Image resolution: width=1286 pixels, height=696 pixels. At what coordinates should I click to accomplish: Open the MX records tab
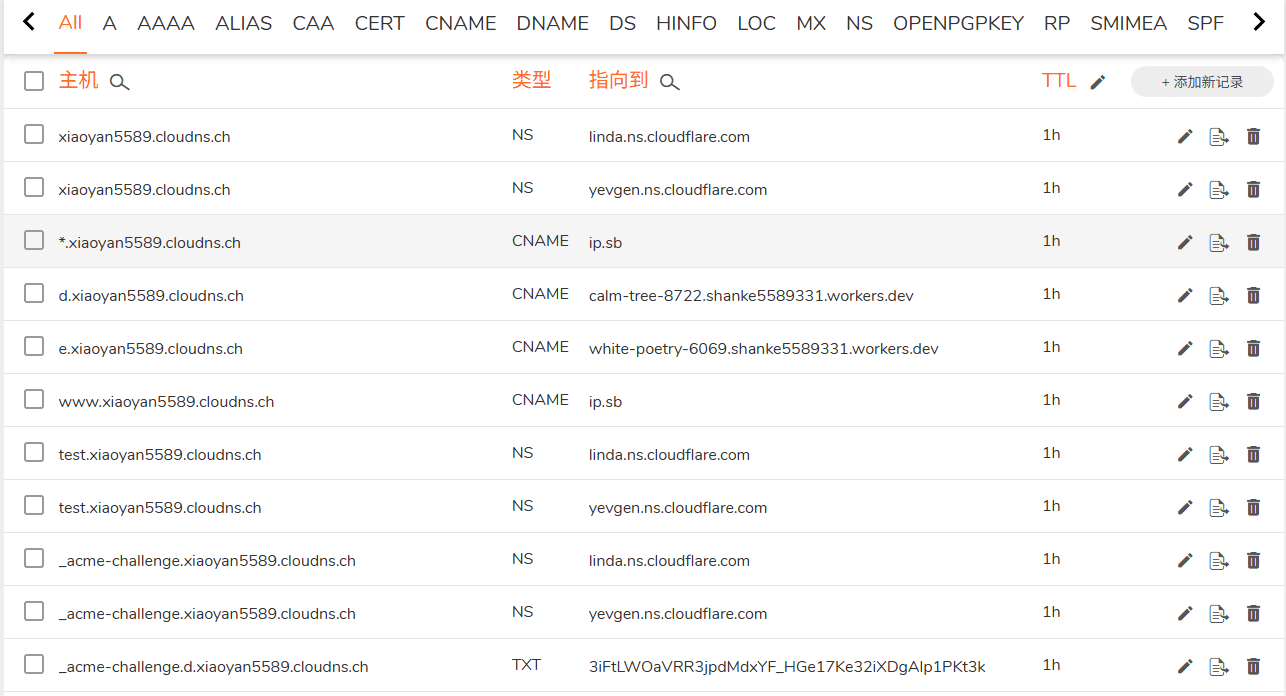pos(811,23)
